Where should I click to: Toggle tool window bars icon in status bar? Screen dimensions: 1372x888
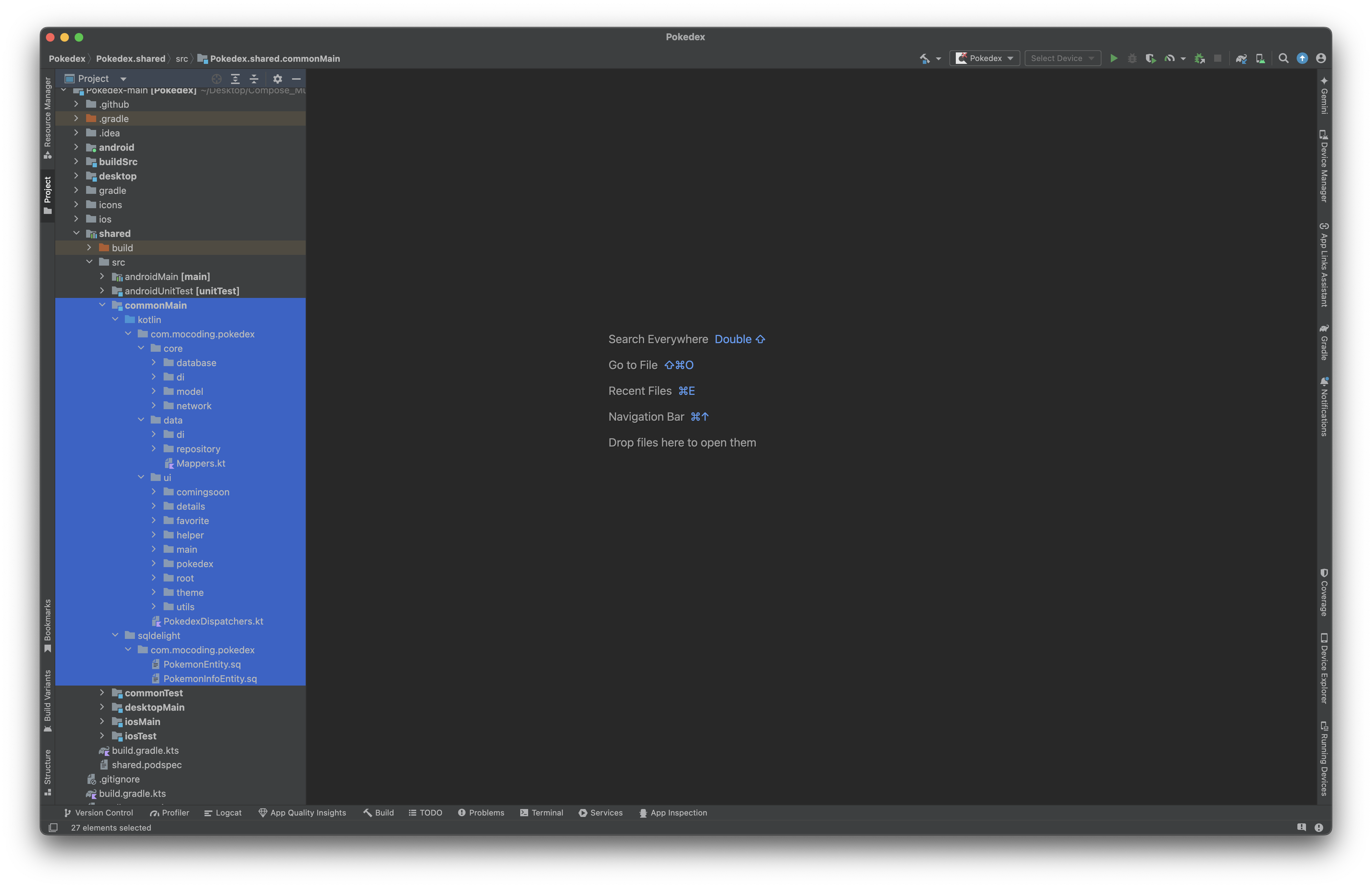(53, 827)
